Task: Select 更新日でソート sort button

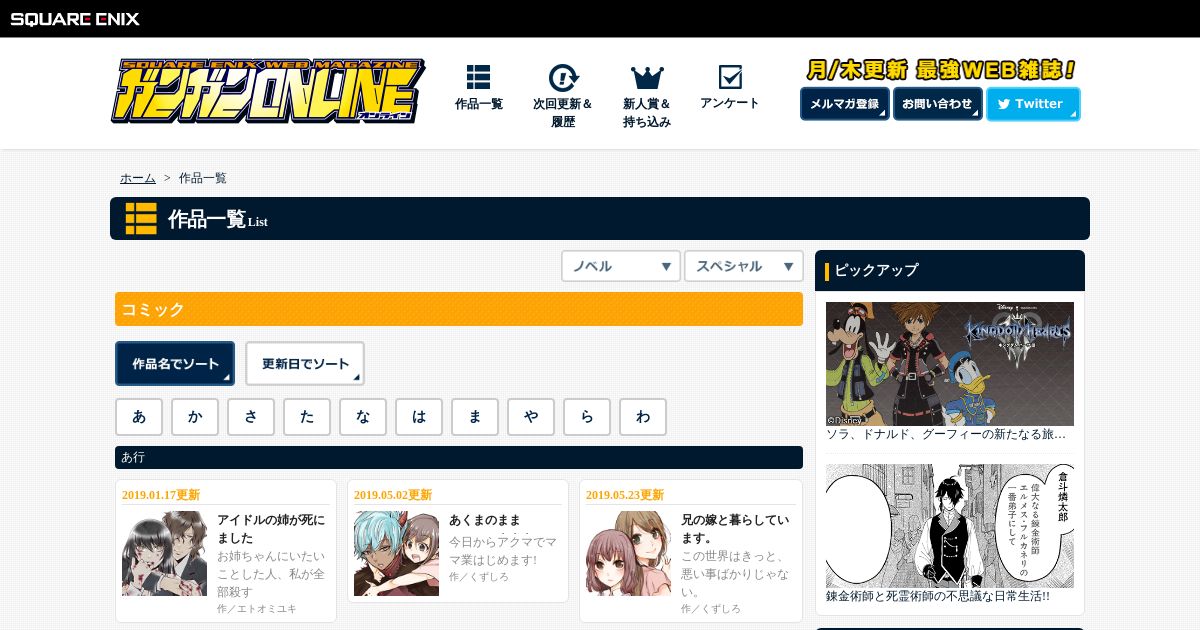Action: tap(305, 364)
